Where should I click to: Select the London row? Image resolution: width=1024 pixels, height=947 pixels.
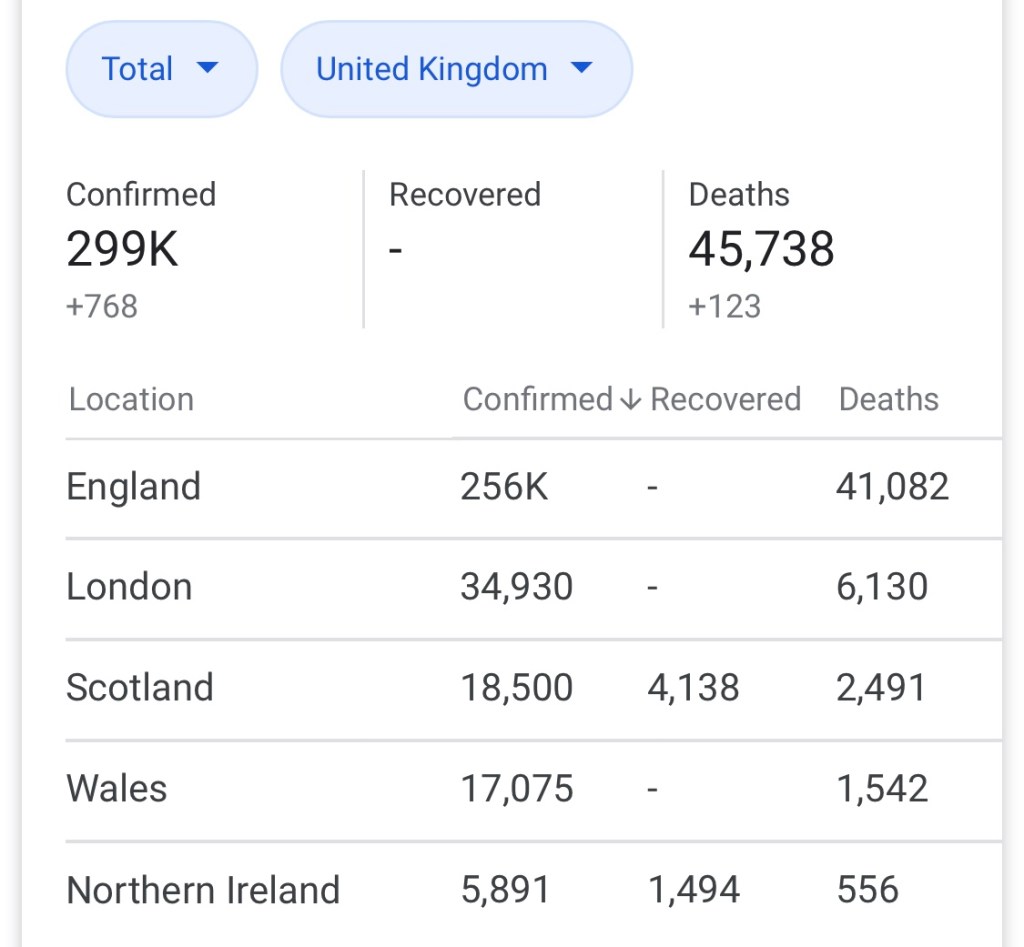click(x=129, y=587)
